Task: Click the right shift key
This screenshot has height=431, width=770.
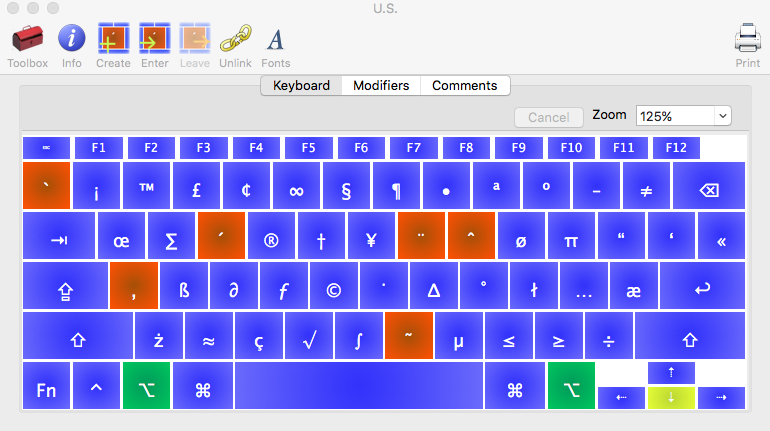Action: (x=690, y=336)
